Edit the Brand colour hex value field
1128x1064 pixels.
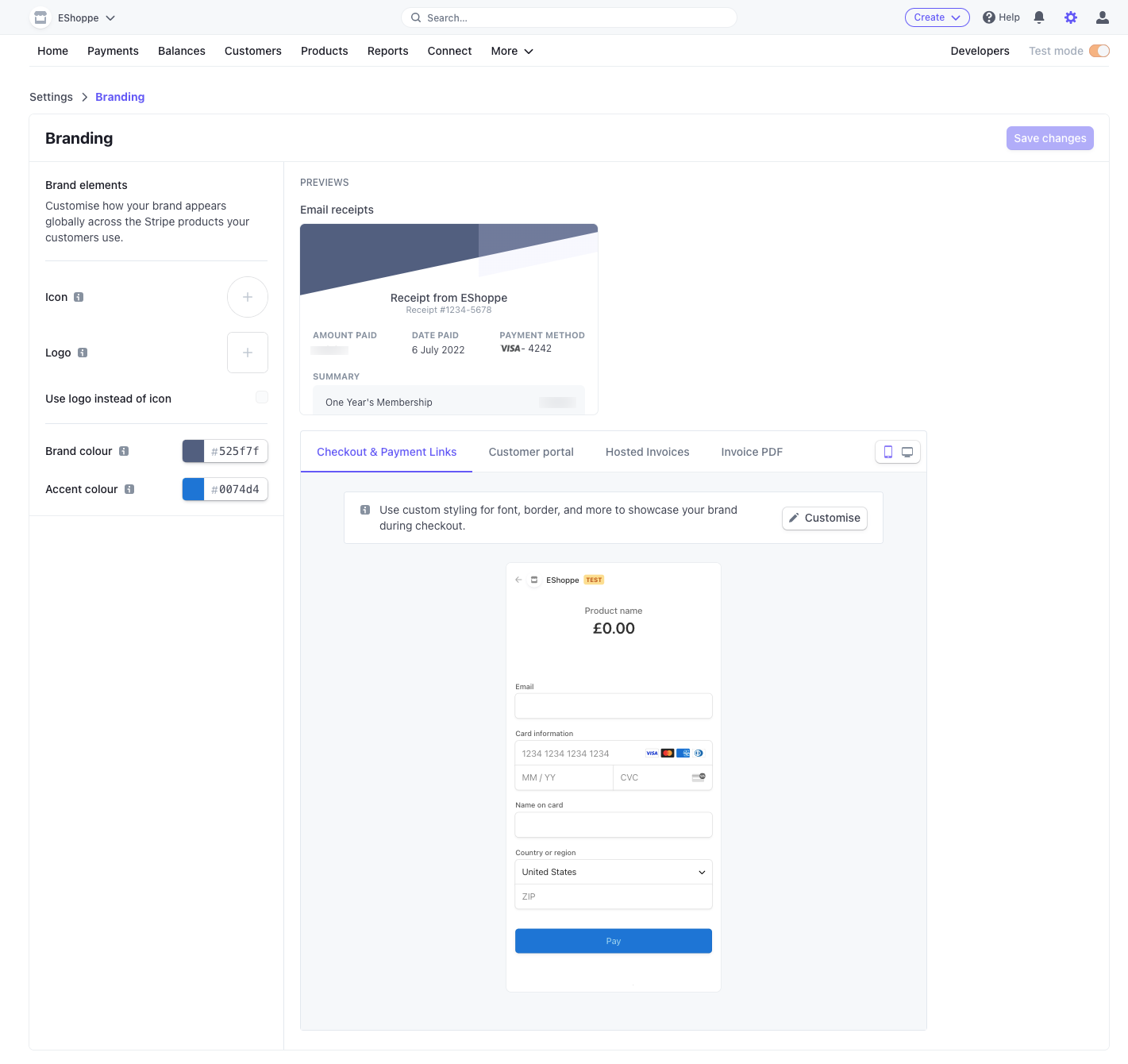click(236, 451)
